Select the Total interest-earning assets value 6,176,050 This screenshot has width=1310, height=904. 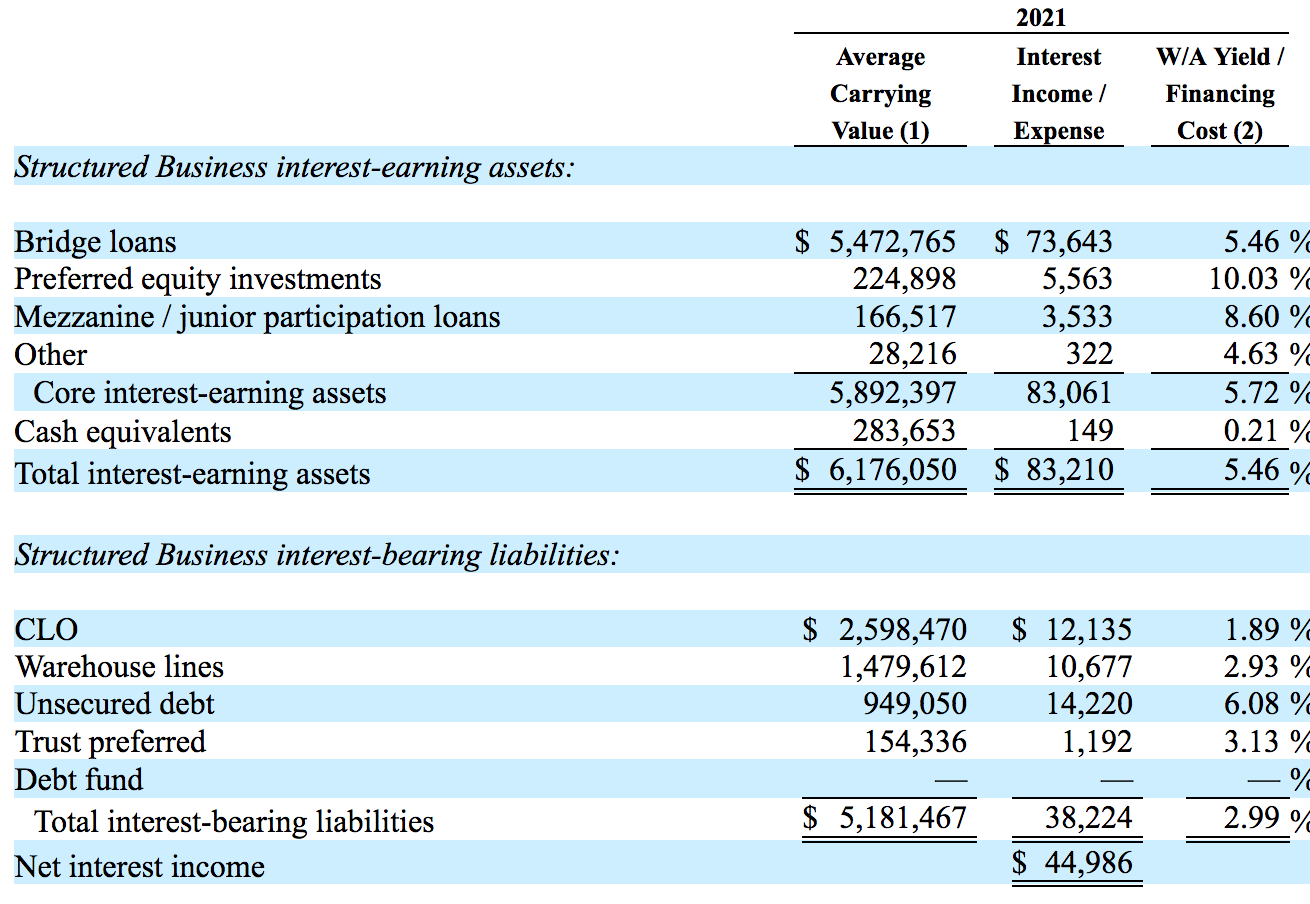pos(893,470)
